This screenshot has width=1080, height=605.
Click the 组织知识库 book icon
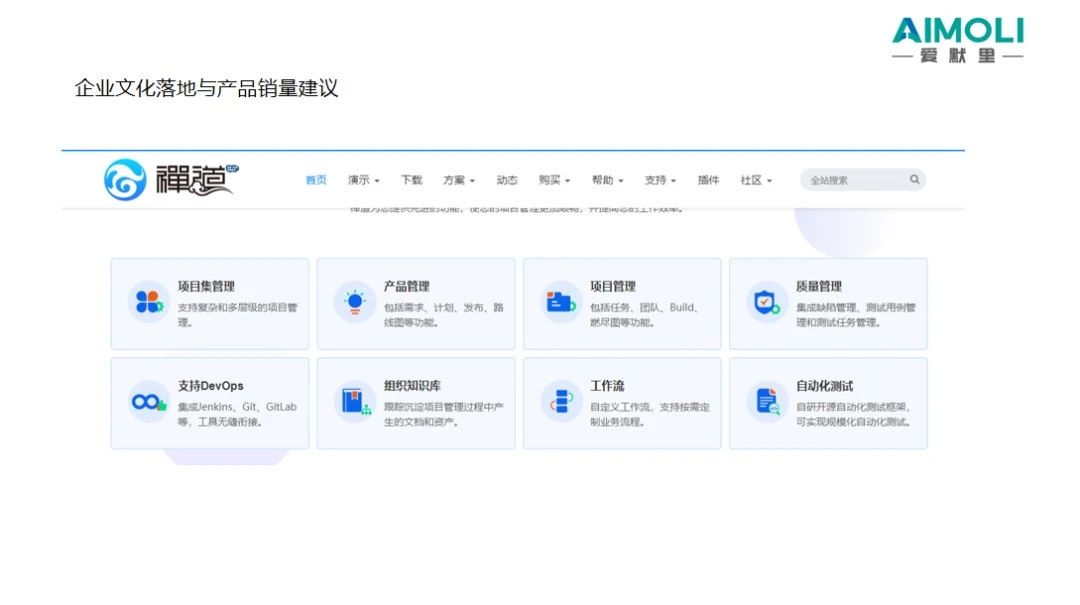(354, 402)
